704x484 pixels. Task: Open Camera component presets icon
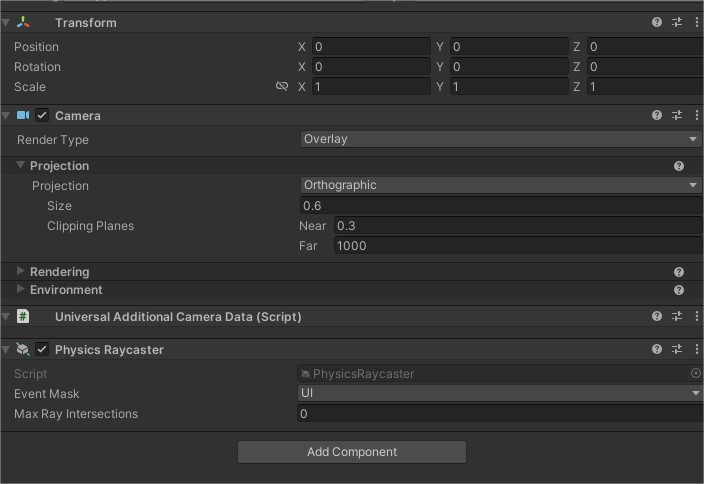click(677, 115)
